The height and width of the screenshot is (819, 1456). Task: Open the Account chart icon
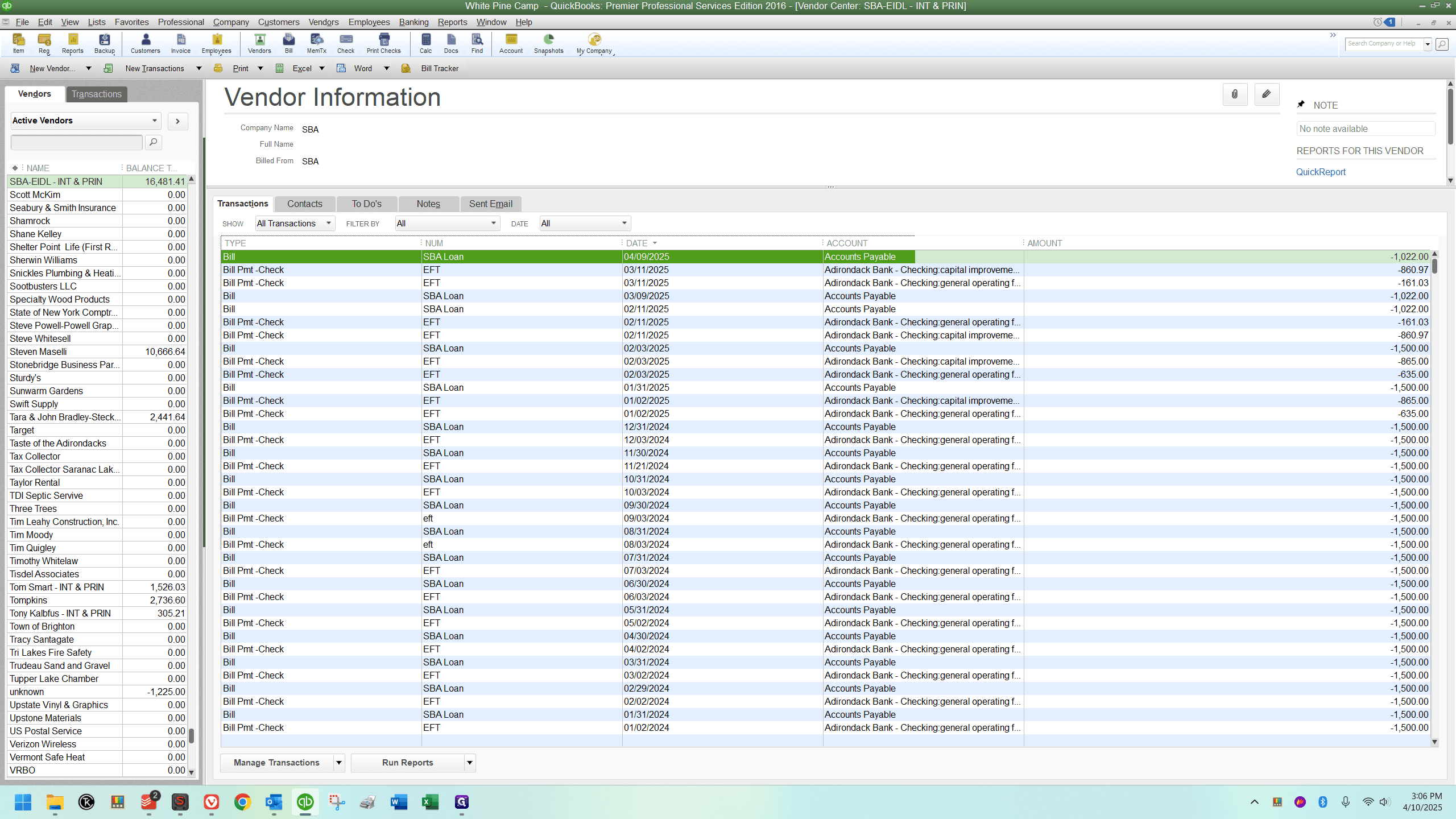[x=511, y=43]
